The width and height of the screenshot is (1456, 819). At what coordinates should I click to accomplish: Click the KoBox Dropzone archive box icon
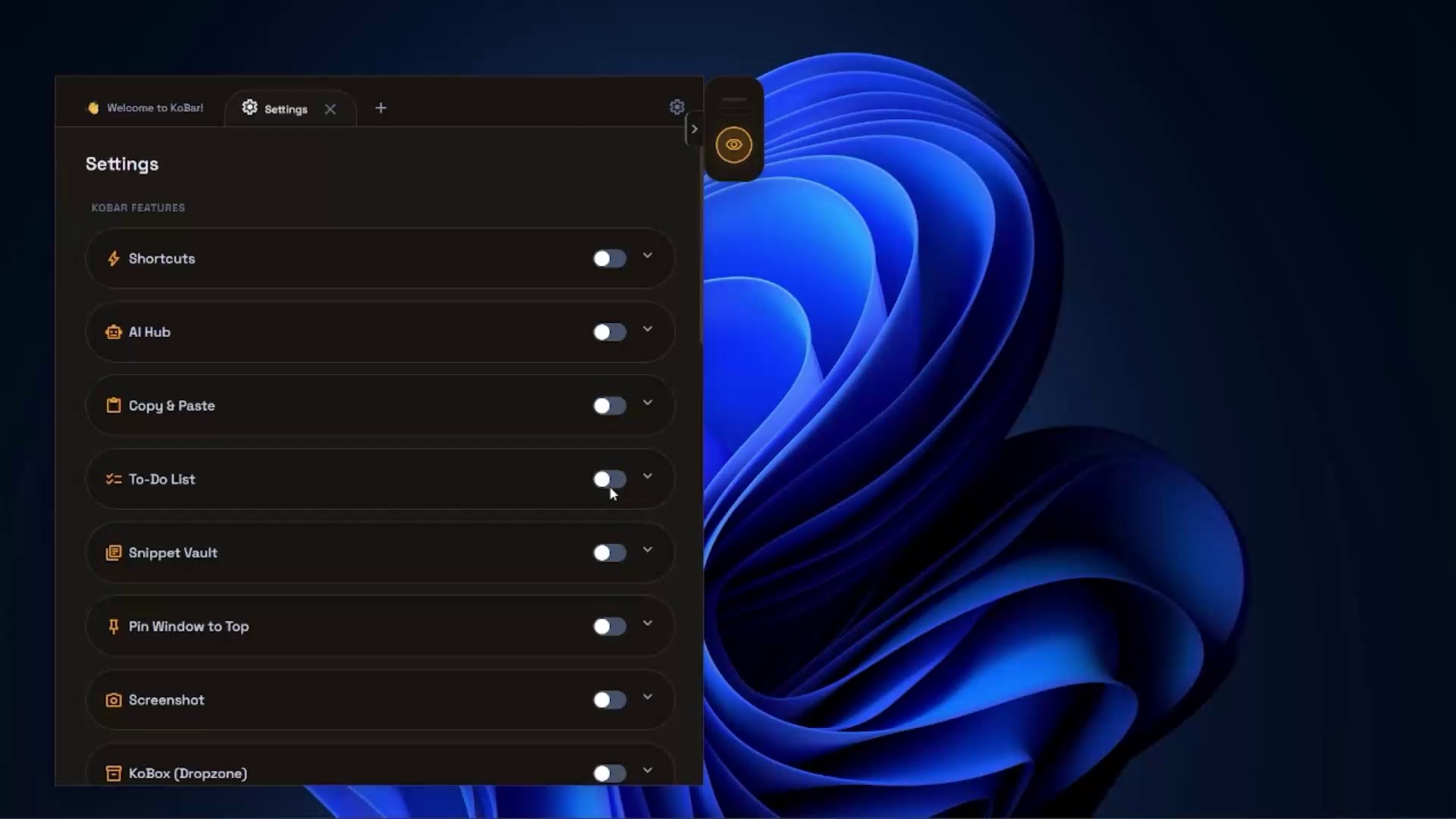pyautogui.click(x=114, y=773)
